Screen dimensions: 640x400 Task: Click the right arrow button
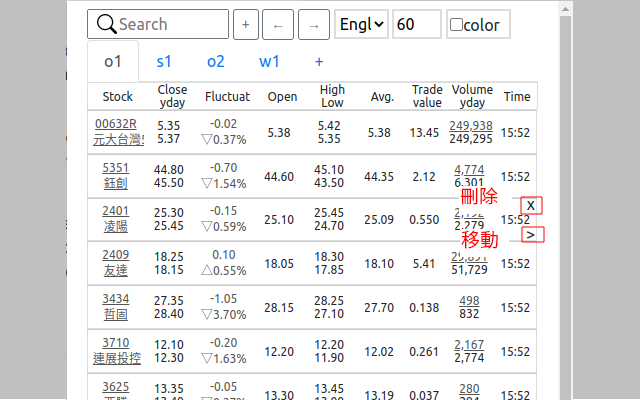(314, 24)
